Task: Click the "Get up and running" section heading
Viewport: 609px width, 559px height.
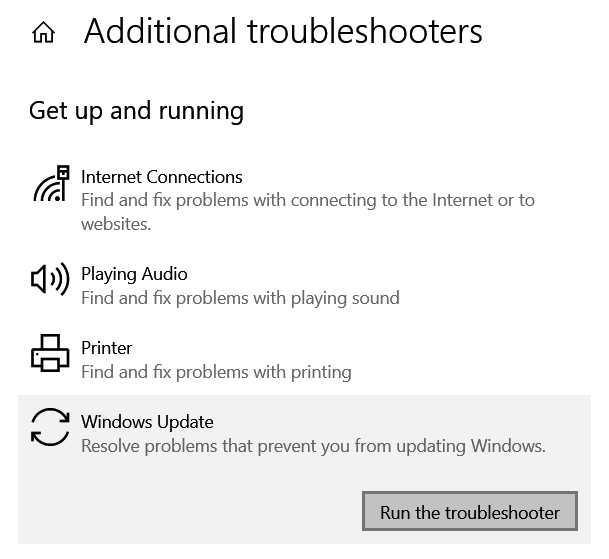Action: (x=136, y=110)
